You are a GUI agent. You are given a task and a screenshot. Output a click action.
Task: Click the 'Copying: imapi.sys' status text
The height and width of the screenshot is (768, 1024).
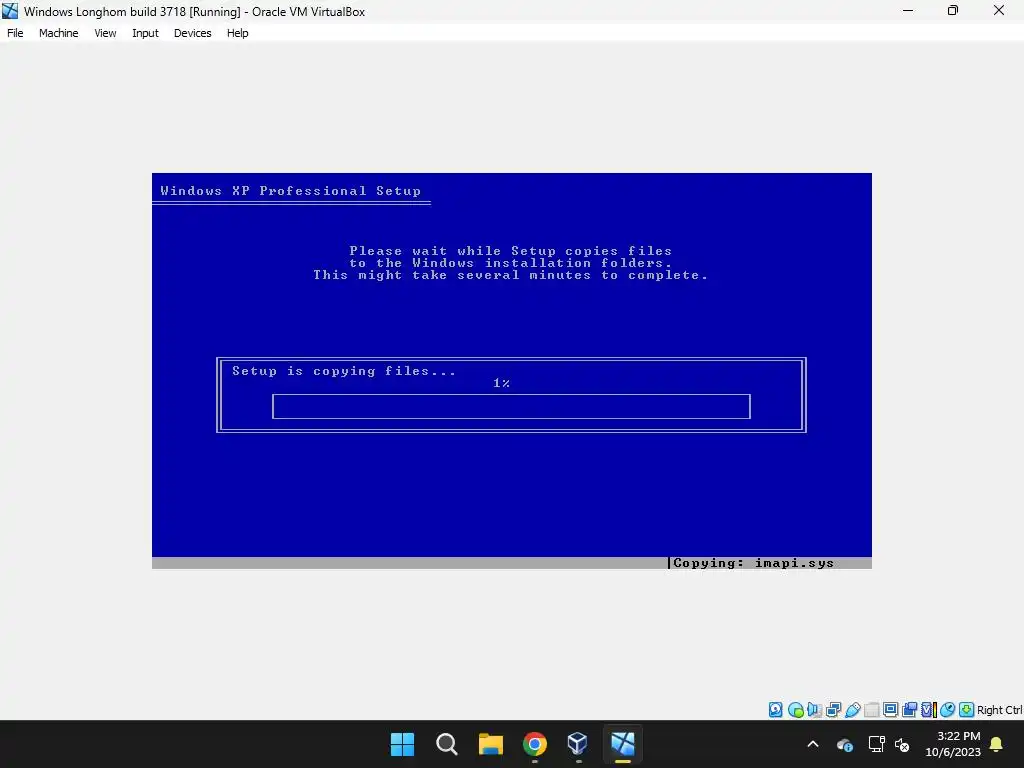pos(753,563)
